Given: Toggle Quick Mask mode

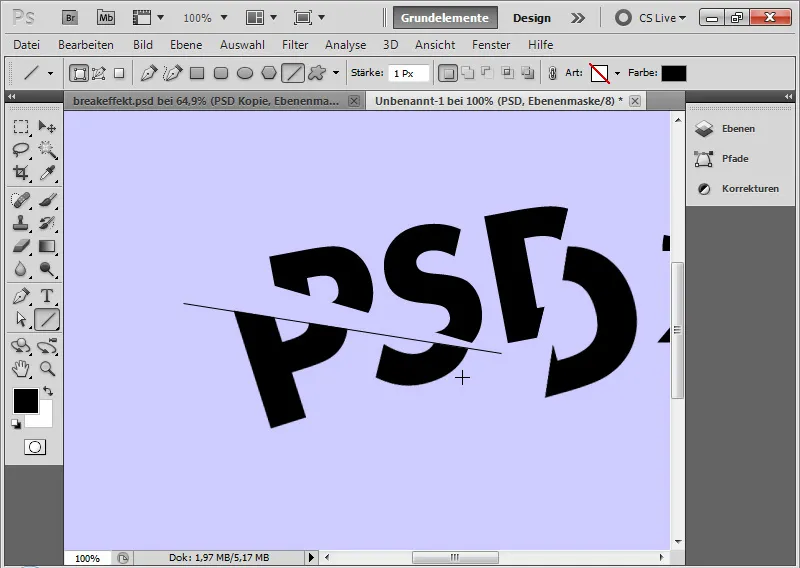Looking at the screenshot, I should pos(35,448).
